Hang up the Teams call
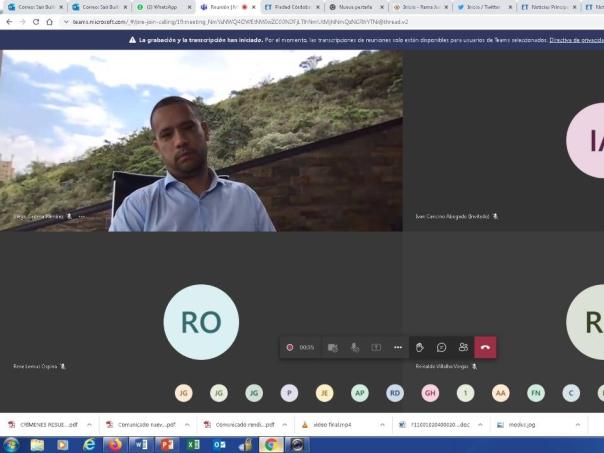Image resolution: width=604 pixels, height=453 pixels. (485, 347)
